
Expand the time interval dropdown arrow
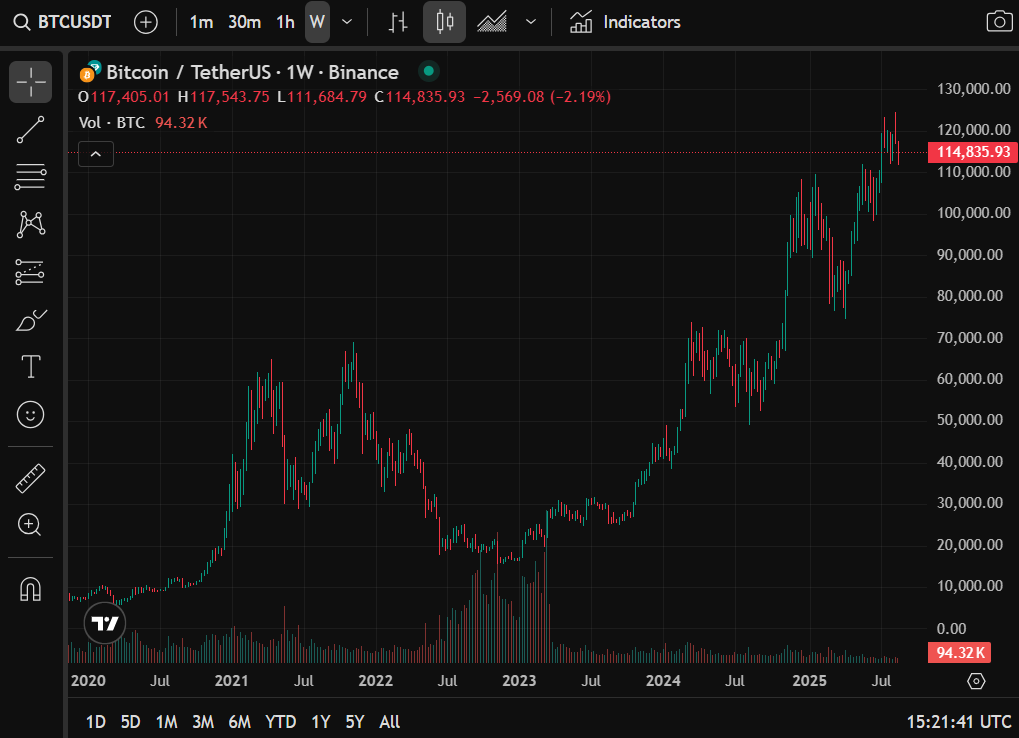[x=347, y=22]
